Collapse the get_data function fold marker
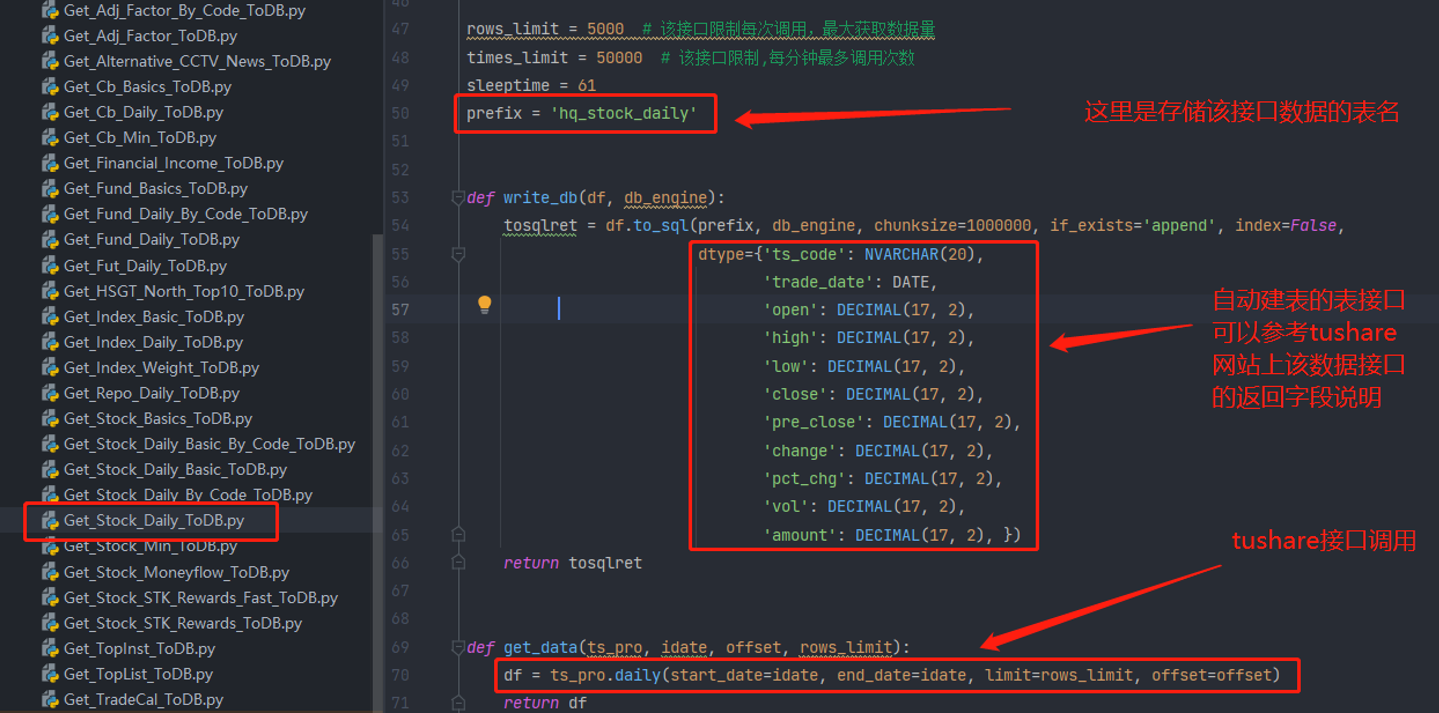Image resolution: width=1439 pixels, height=713 pixels. click(458, 647)
